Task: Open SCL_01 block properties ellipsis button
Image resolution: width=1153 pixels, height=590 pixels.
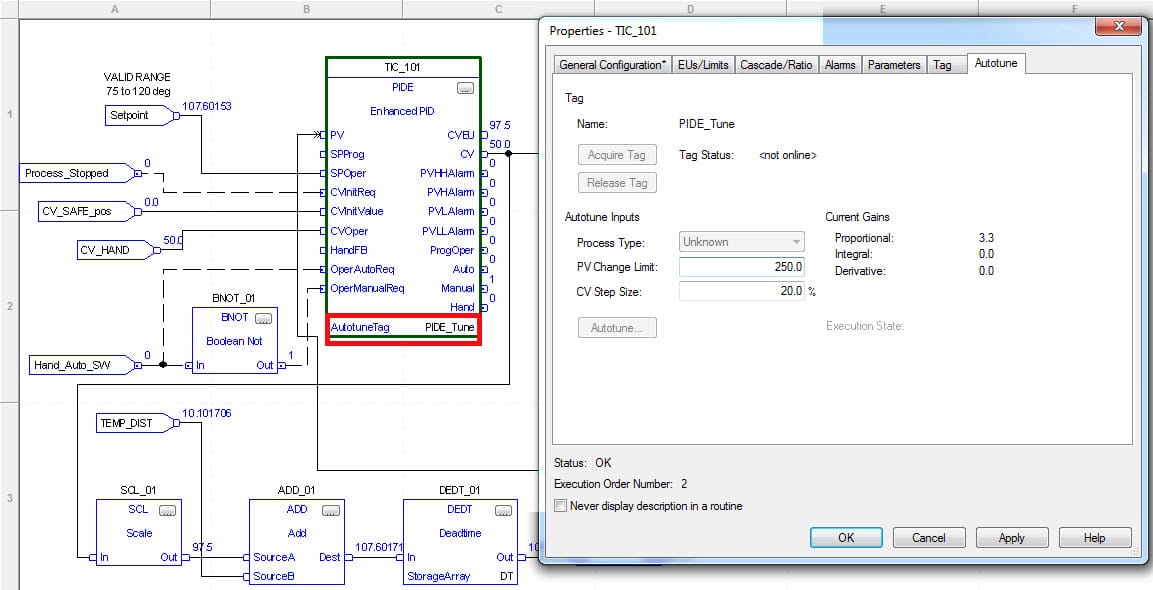Action: 167,511
